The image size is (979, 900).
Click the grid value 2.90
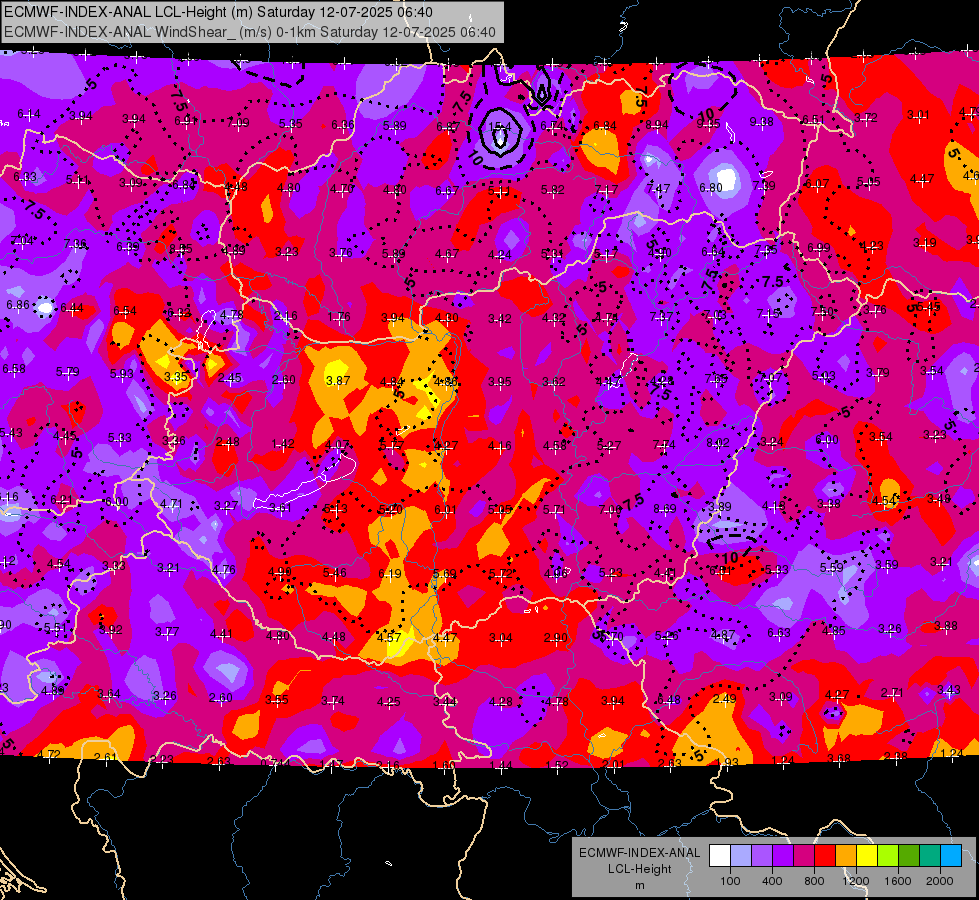[x=556, y=638]
